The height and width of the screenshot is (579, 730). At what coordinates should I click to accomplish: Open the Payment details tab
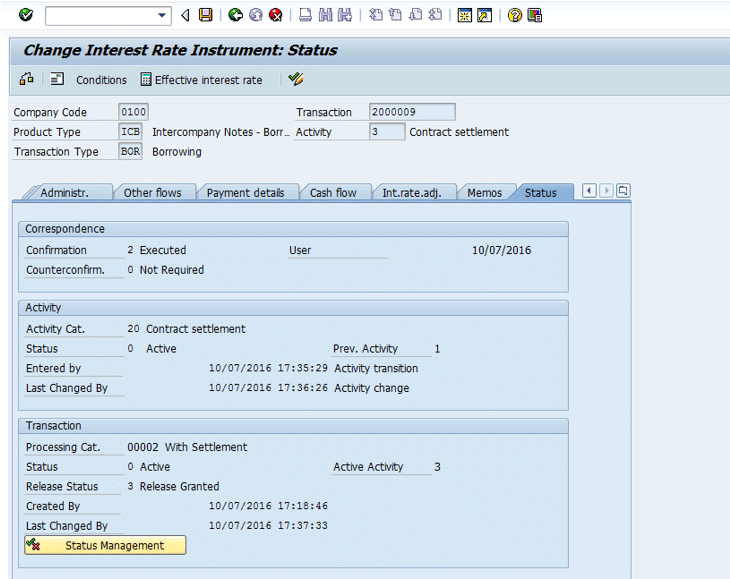(x=245, y=193)
